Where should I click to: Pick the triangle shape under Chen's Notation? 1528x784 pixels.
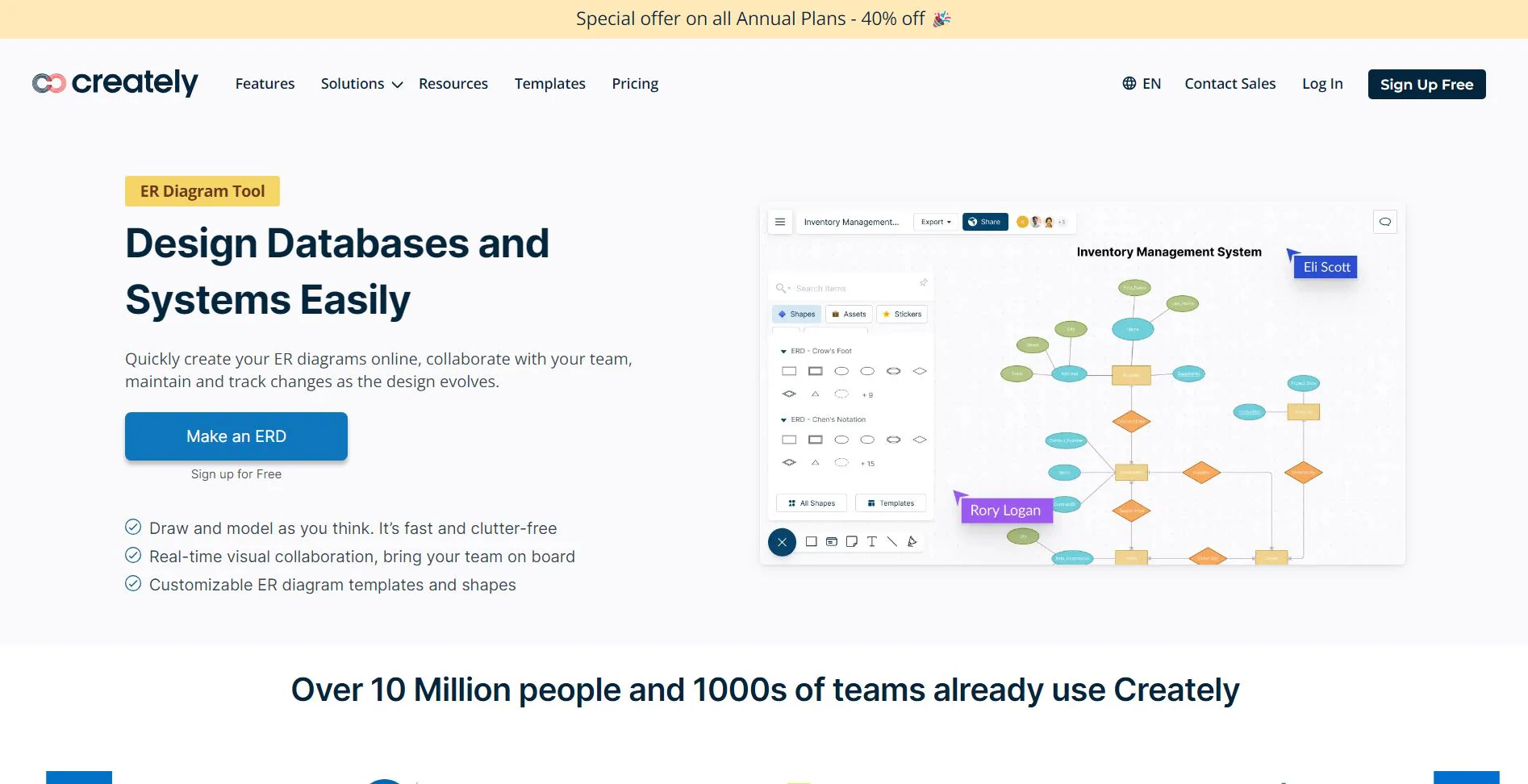point(816,463)
